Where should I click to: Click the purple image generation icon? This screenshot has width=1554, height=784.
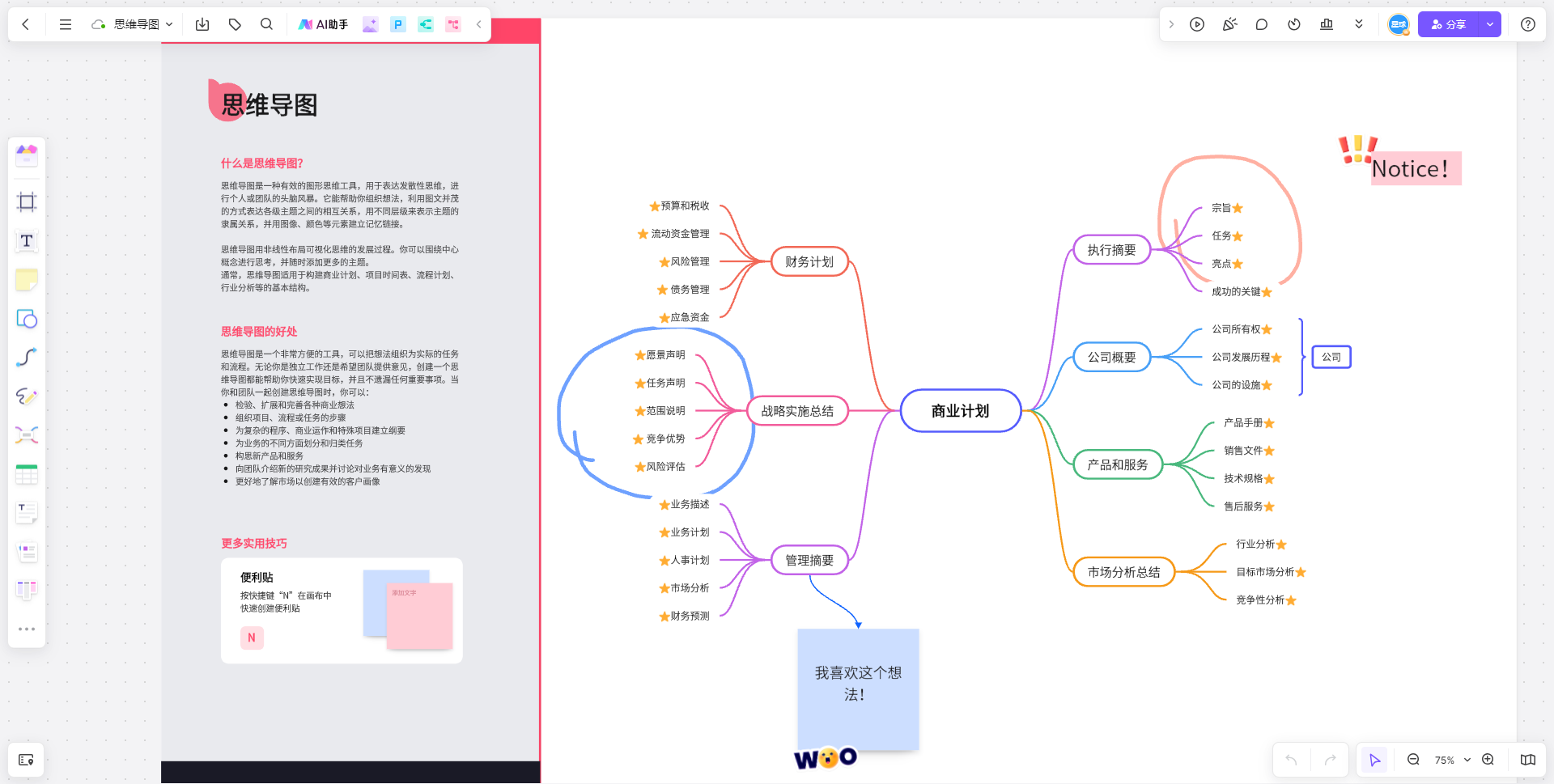pos(370,24)
